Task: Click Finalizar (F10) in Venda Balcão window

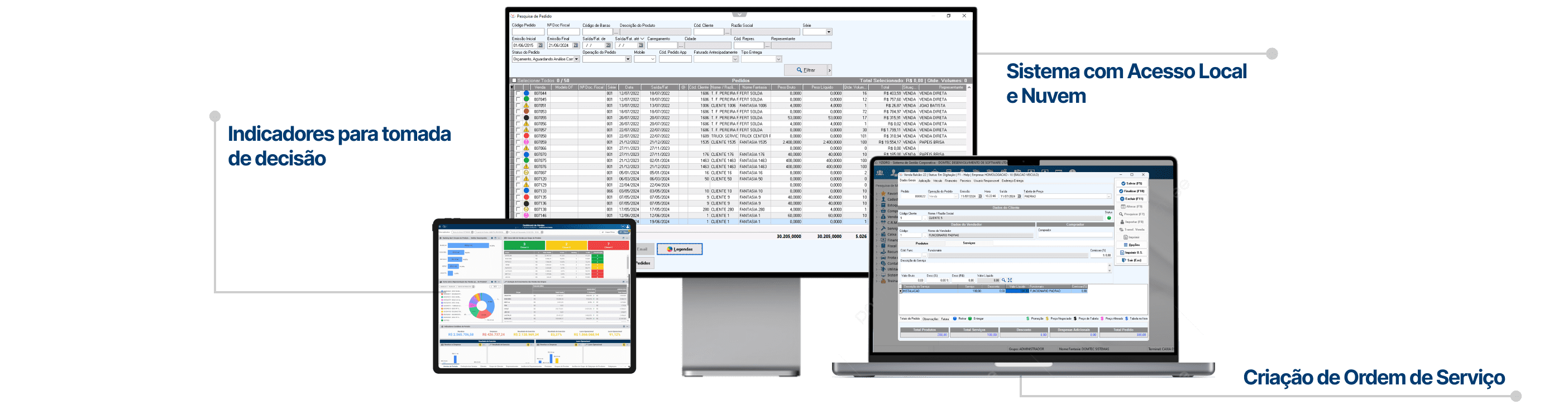Action: 1131,191
